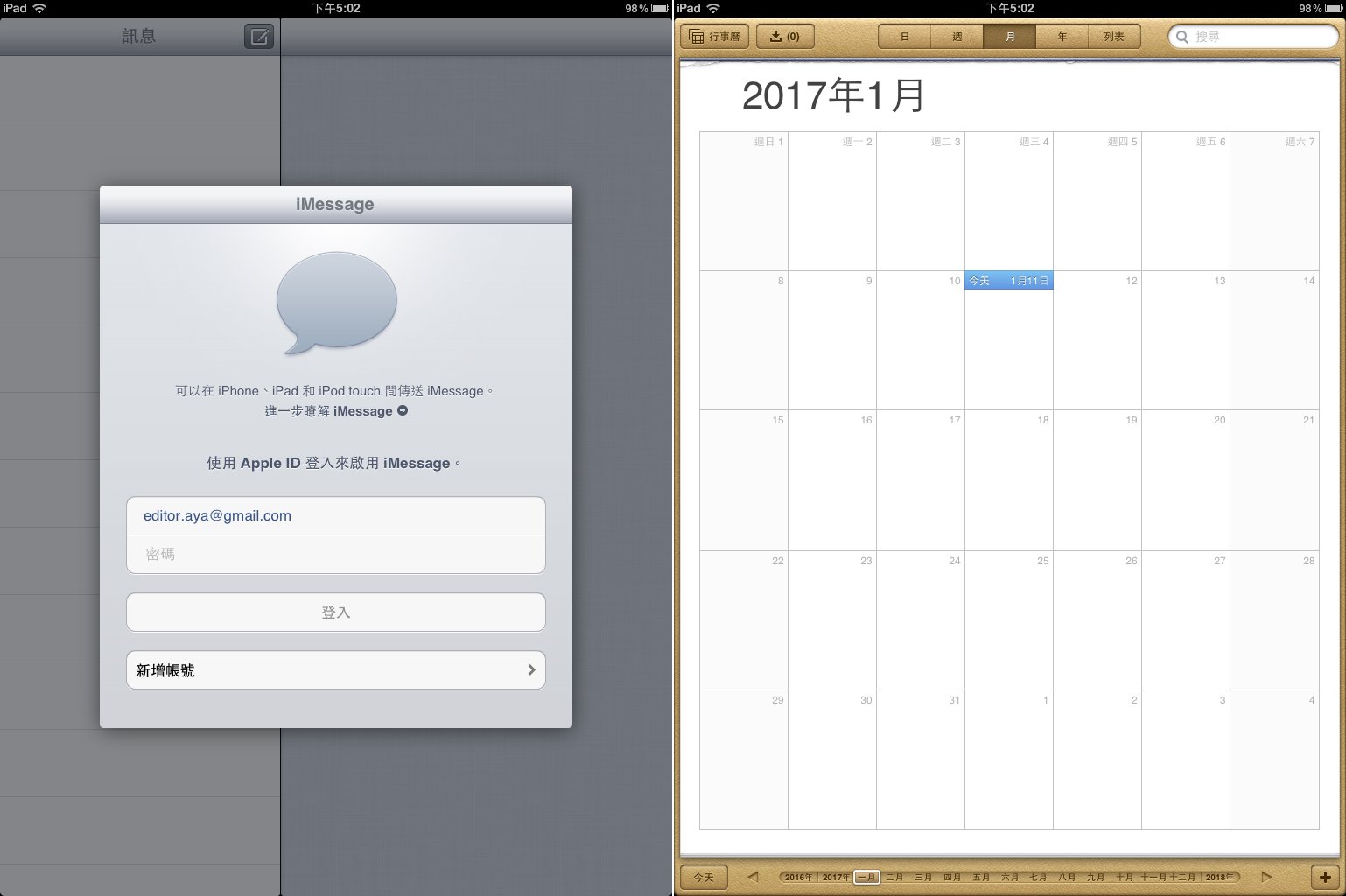Select the highlighted 今天 1月11日 day cell
This screenshot has width=1346, height=896.
[1009, 340]
